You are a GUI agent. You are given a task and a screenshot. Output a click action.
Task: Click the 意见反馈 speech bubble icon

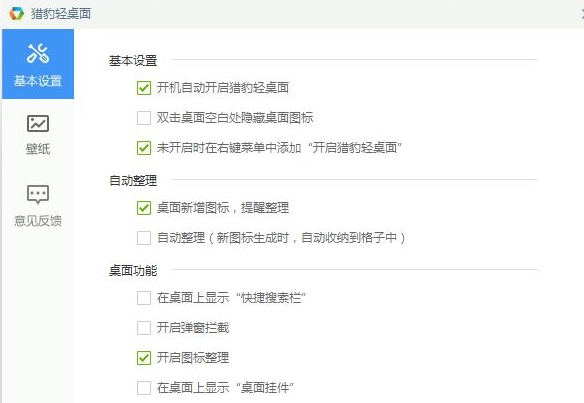coord(38,194)
